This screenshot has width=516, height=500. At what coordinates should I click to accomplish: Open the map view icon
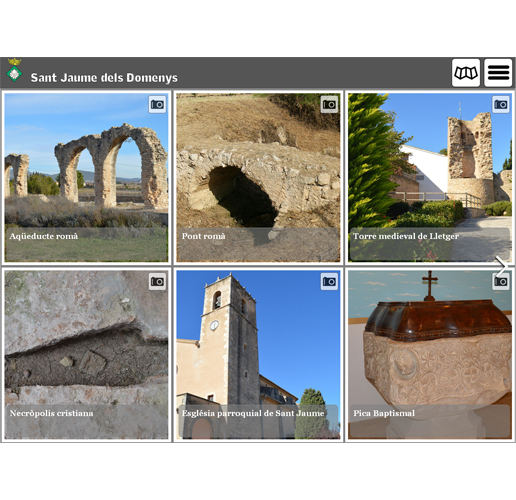(466, 73)
